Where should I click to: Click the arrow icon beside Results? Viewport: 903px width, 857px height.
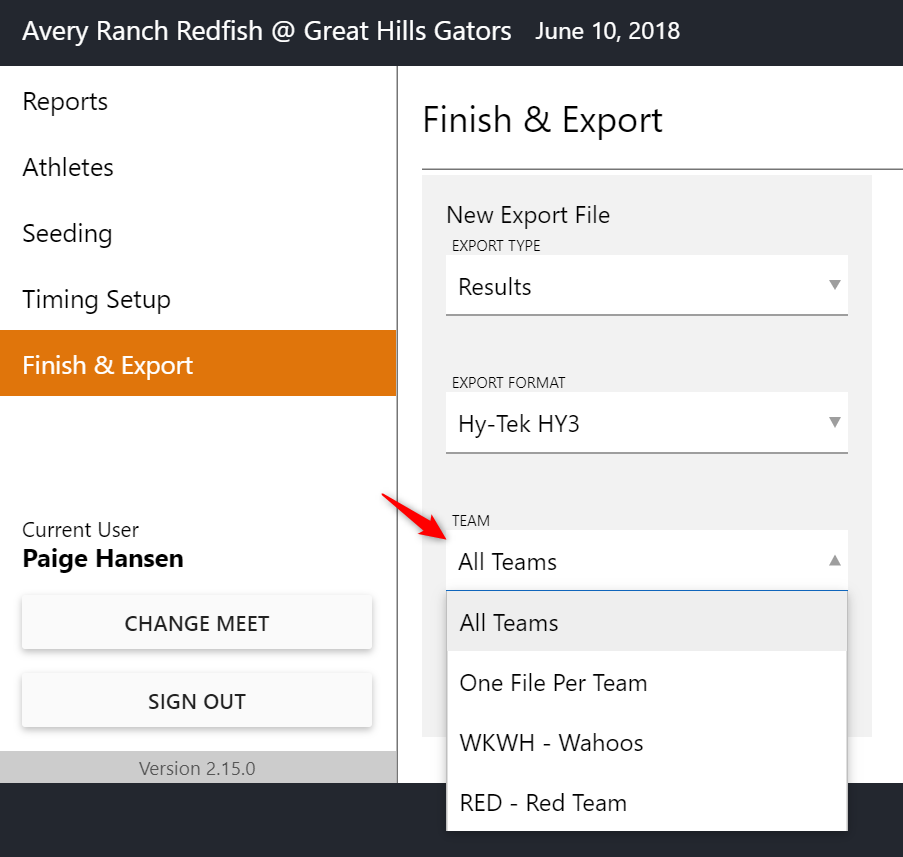coord(835,286)
